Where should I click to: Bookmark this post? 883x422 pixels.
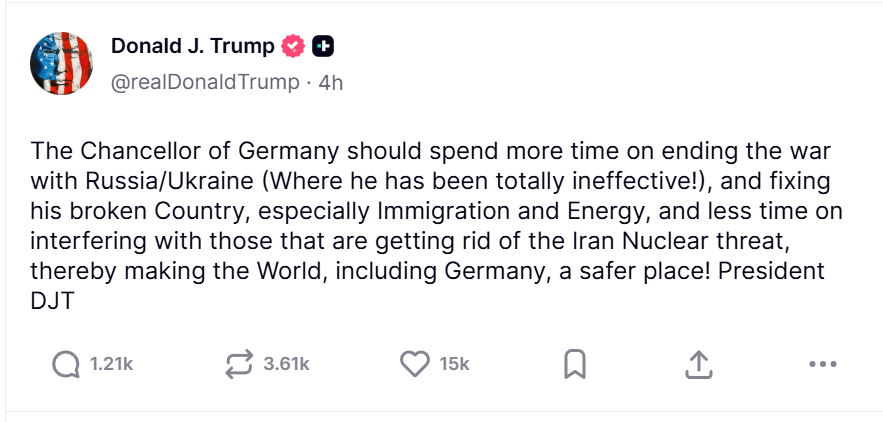574,364
